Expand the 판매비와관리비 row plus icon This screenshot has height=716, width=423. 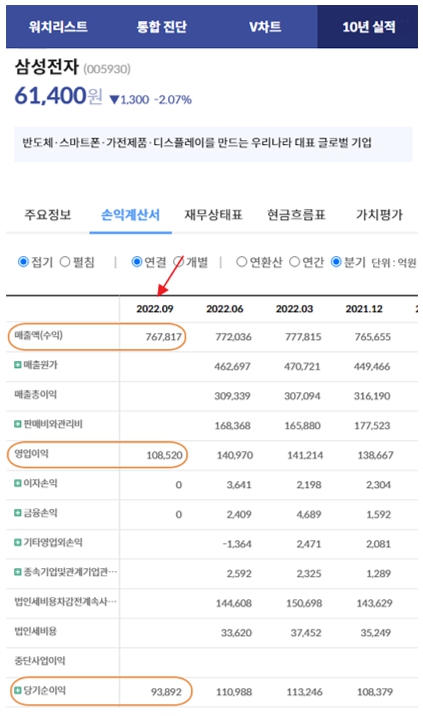pos(17,424)
